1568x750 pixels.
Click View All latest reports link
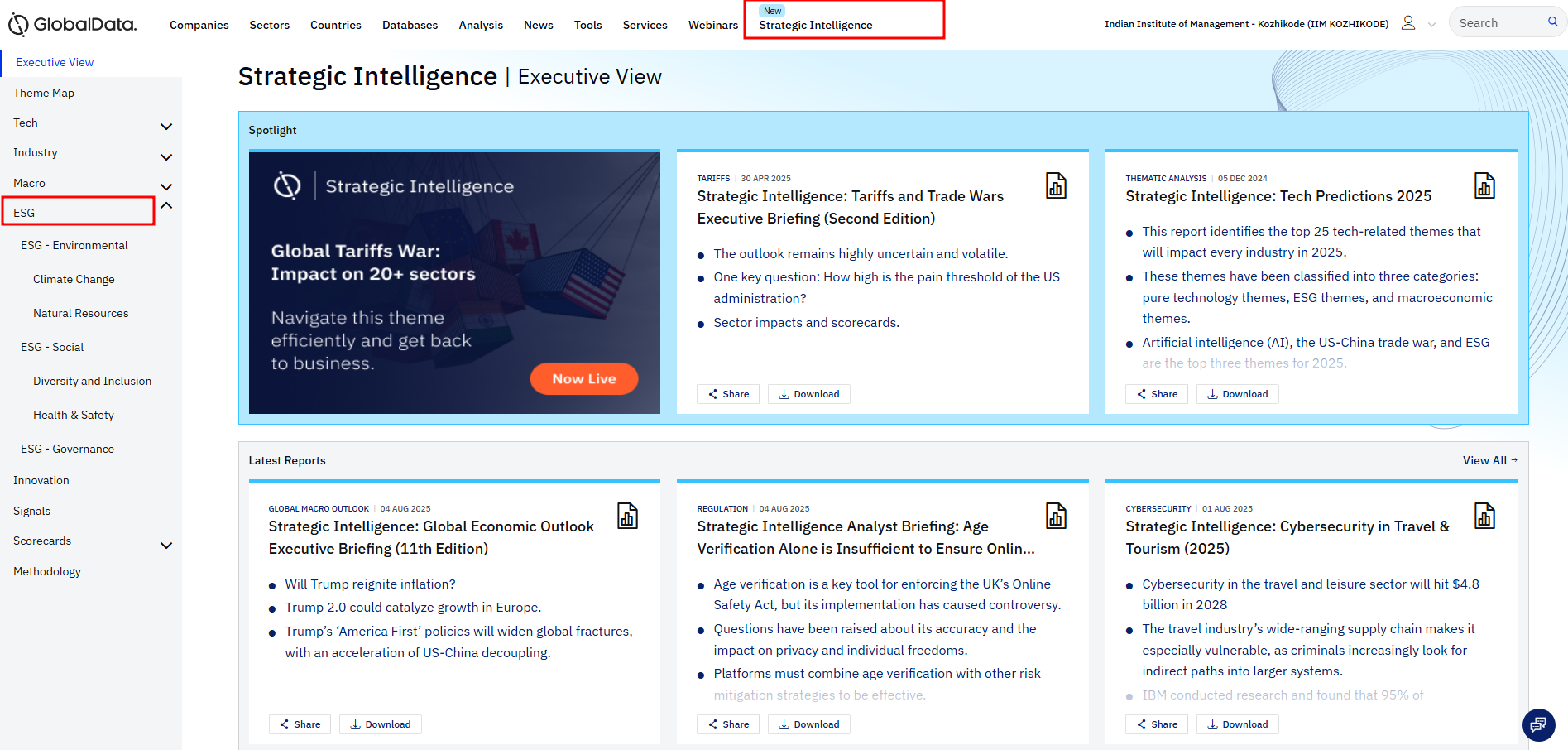(x=1489, y=460)
